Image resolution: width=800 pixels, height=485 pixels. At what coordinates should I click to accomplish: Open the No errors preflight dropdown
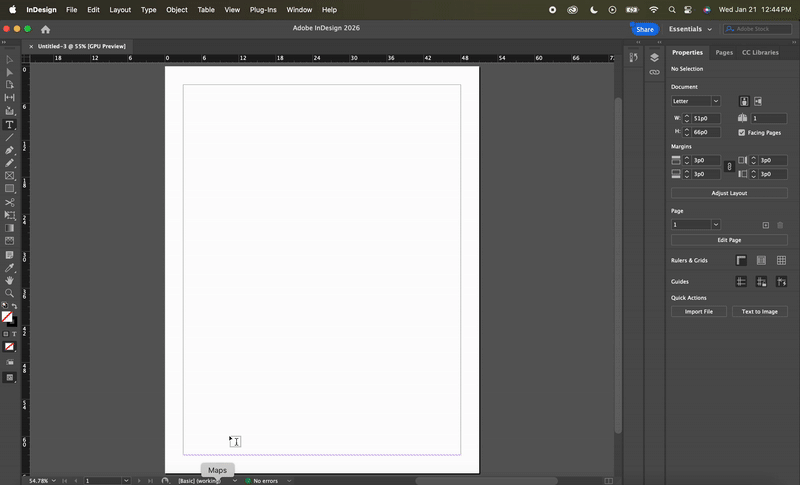(289, 480)
